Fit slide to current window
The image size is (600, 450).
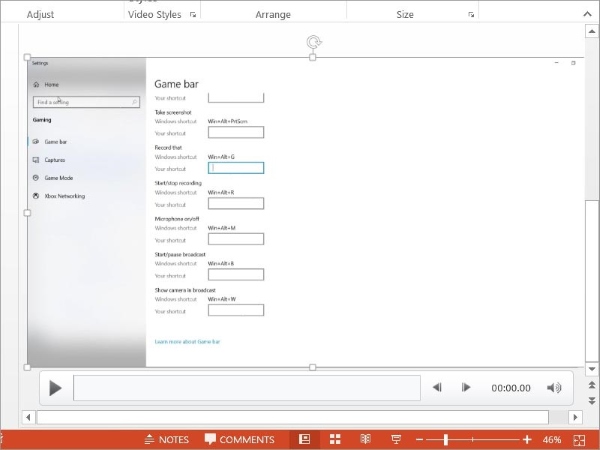[x=580, y=439]
